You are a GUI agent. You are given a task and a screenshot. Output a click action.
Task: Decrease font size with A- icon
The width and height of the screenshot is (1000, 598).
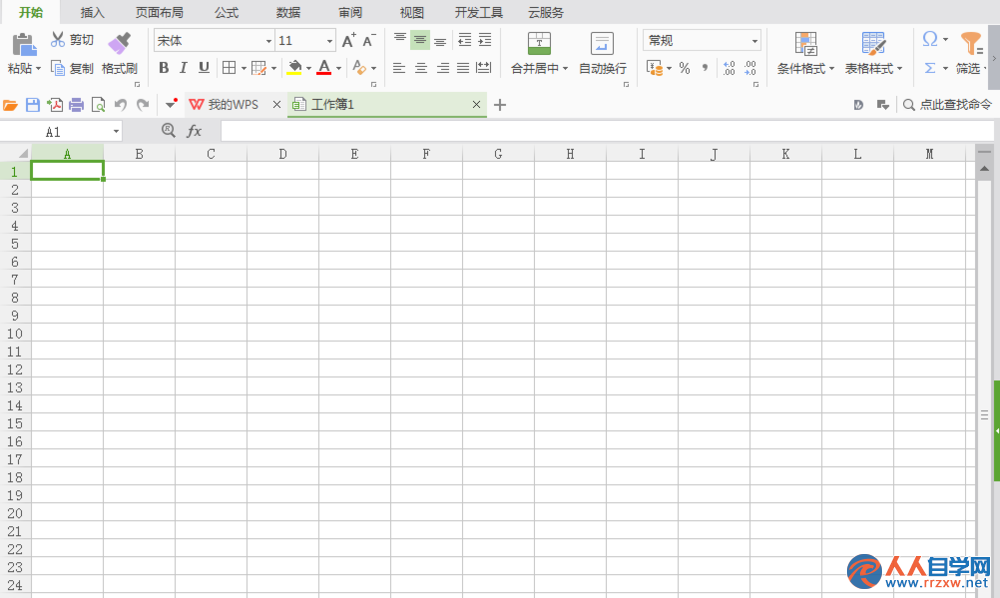pyautogui.click(x=369, y=41)
